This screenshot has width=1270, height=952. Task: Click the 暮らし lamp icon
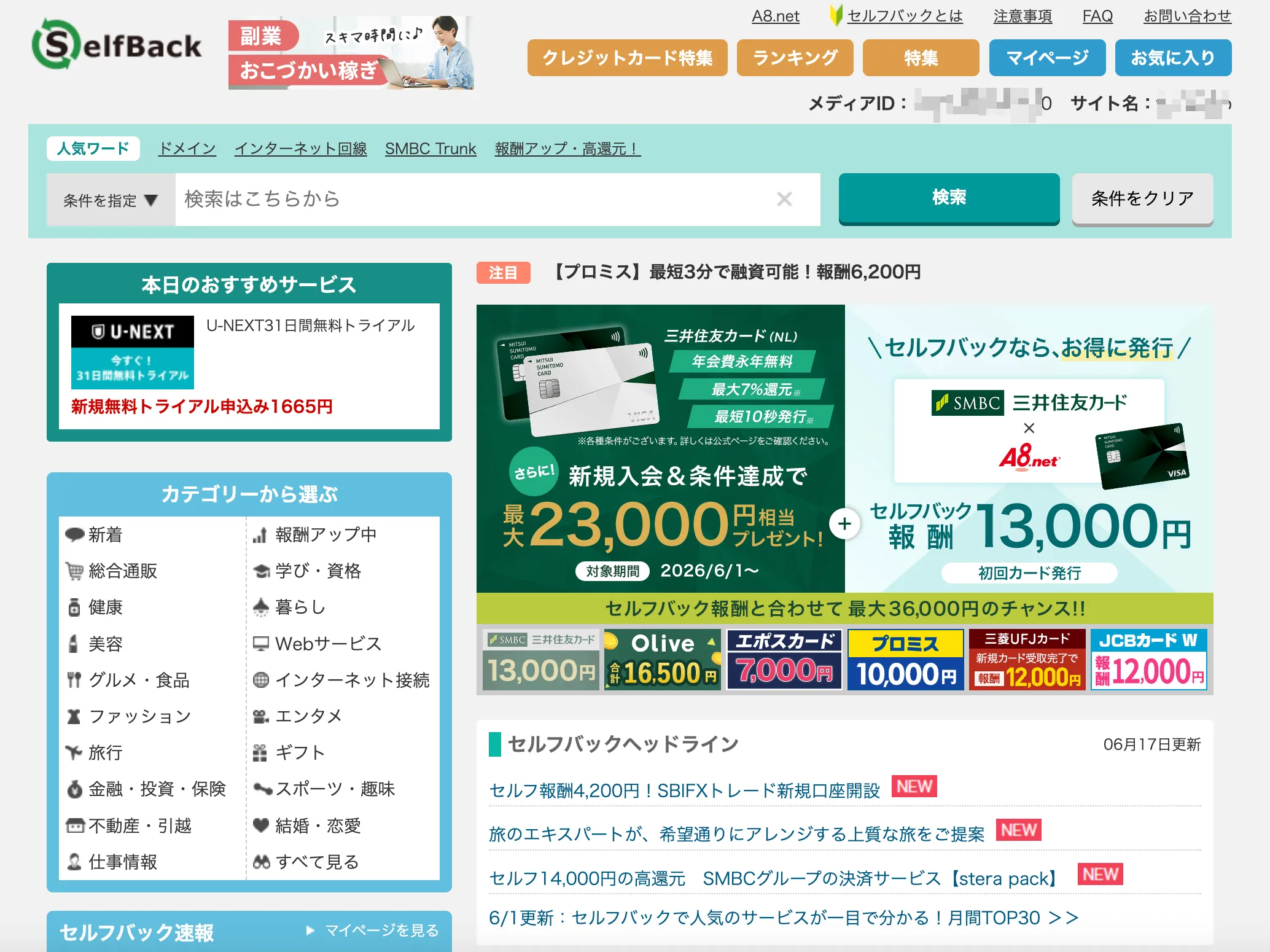261,607
